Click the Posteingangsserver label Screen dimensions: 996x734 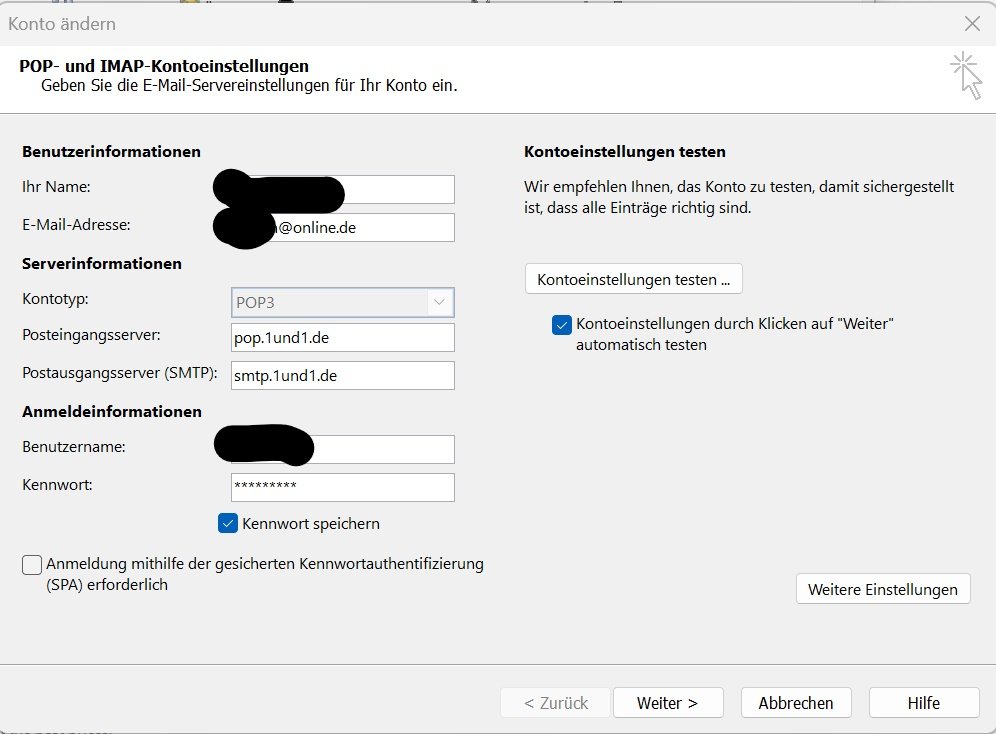pos(91,335)
